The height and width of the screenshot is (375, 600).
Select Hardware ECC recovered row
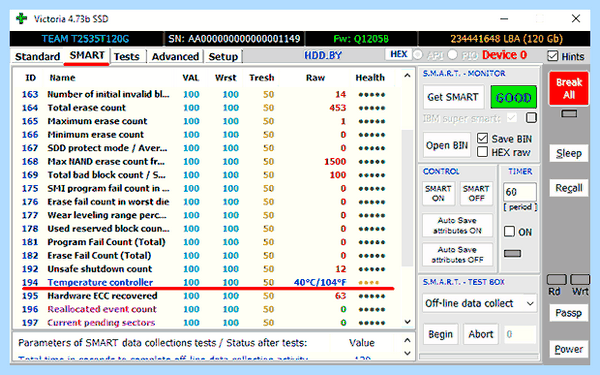click(207, 296)
